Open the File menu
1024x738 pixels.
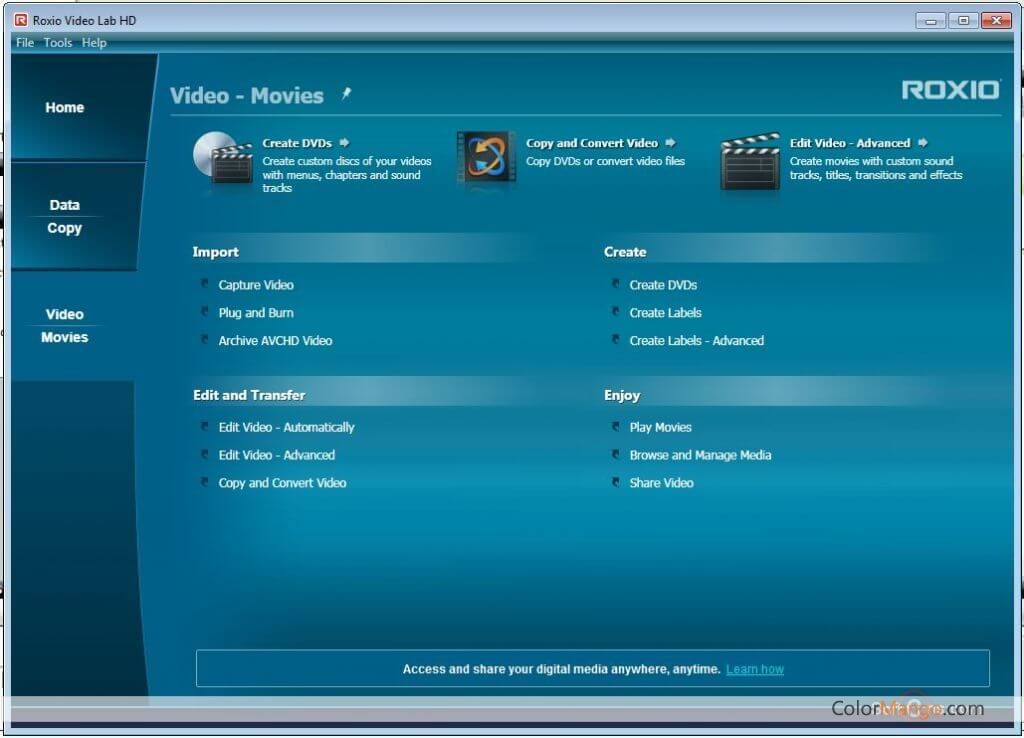coord(25,42)
